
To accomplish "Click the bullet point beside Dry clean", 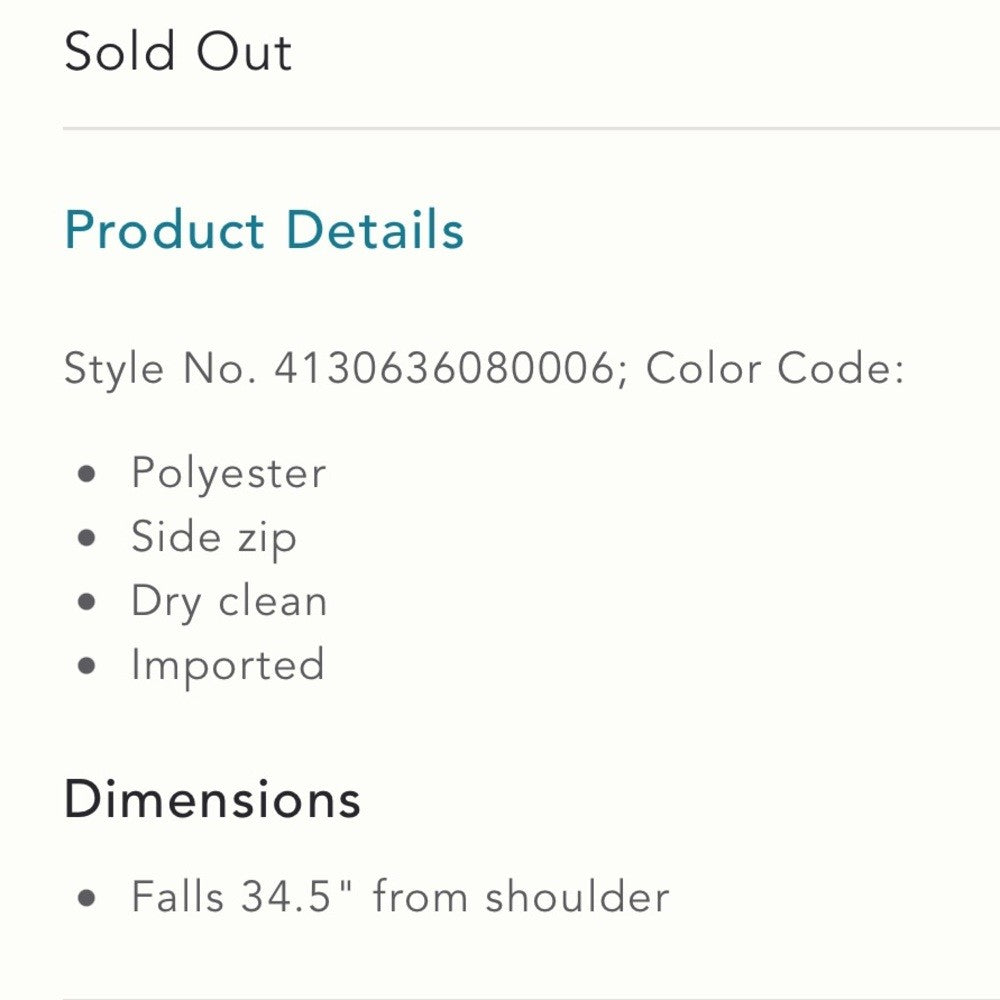I will (88, 602).
